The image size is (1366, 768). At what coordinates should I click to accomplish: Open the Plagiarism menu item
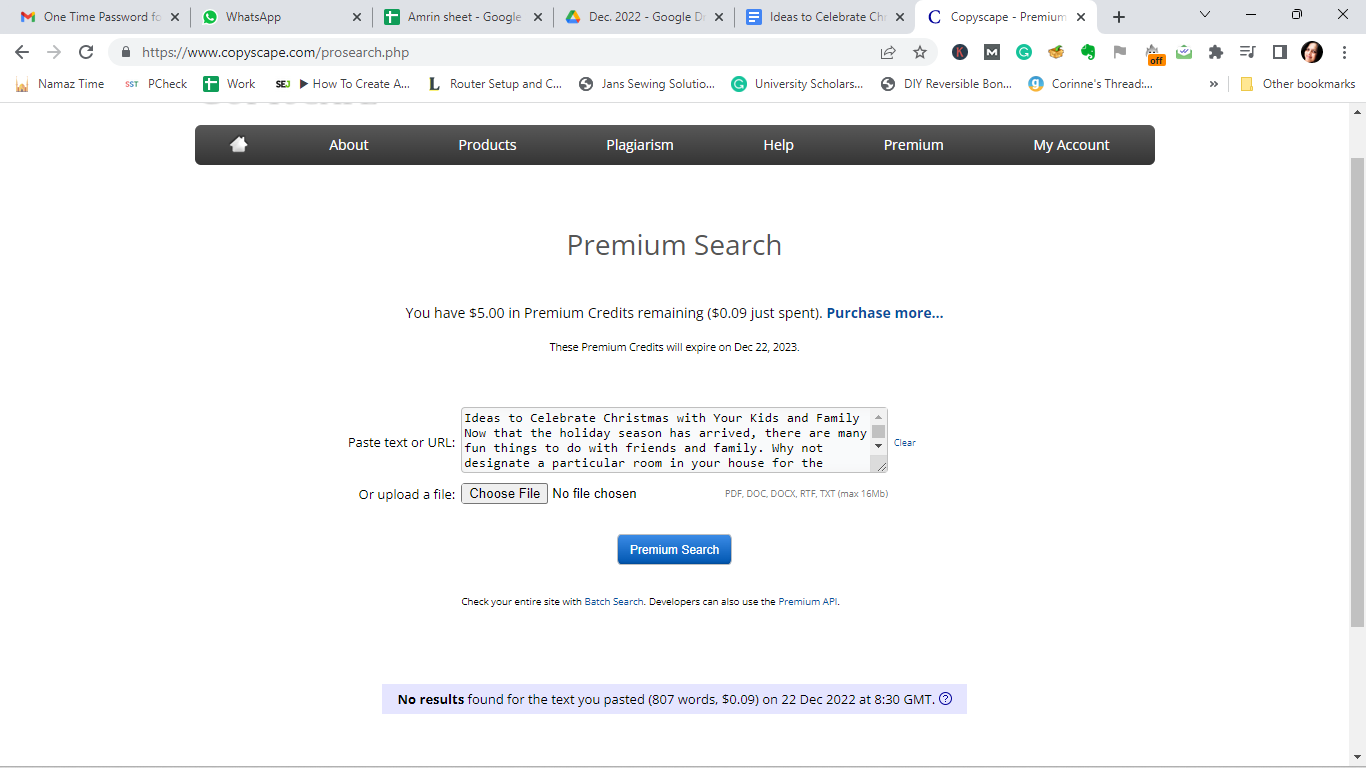(x=640, y=145)
